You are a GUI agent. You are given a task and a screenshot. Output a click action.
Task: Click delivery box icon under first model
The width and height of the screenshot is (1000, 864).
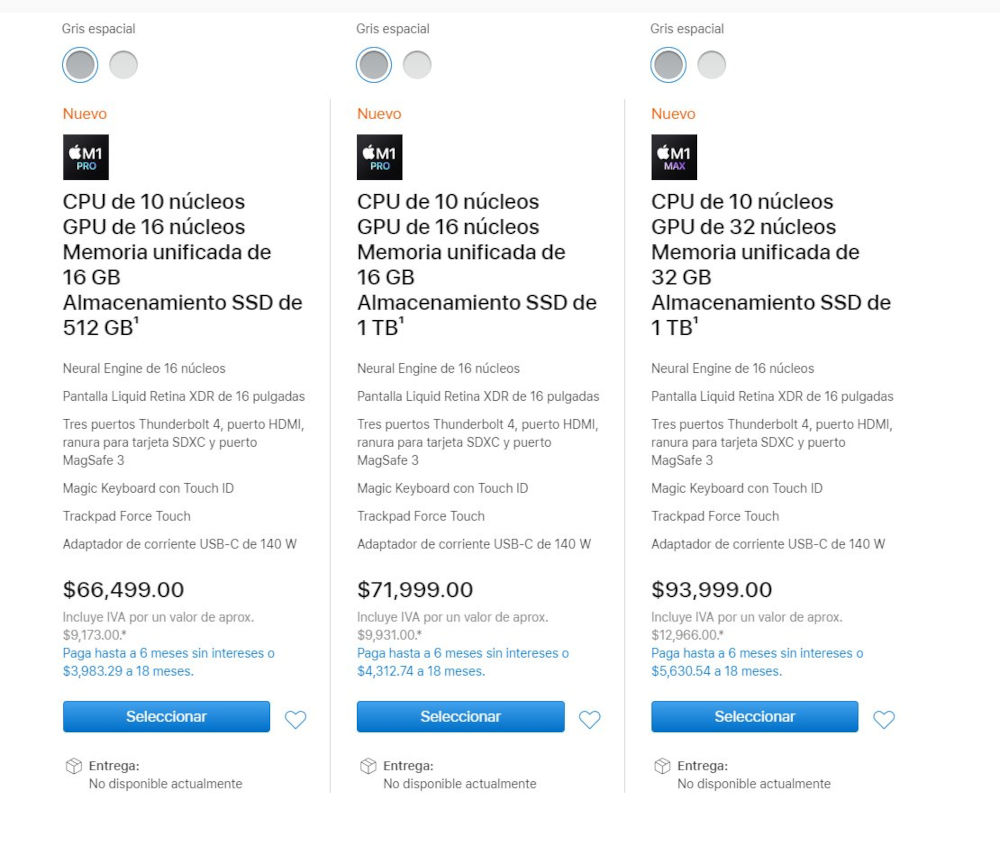click(73, 766)
